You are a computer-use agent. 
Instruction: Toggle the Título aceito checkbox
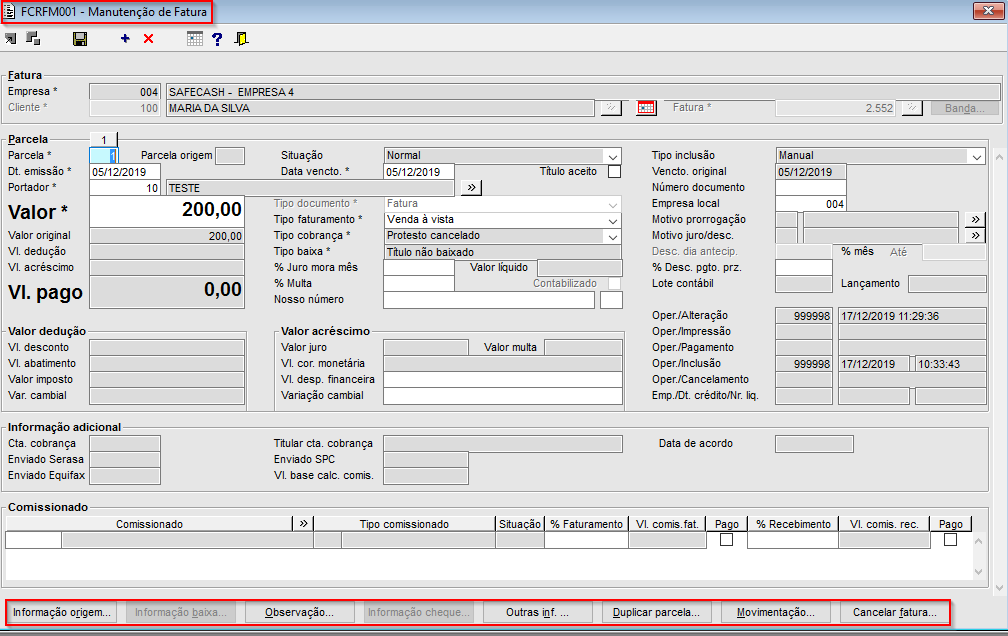coord(615,172)
